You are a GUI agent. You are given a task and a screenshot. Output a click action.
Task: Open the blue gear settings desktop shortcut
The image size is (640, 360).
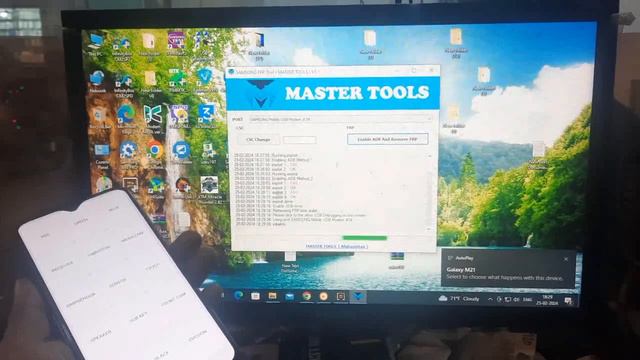point(128,155)
